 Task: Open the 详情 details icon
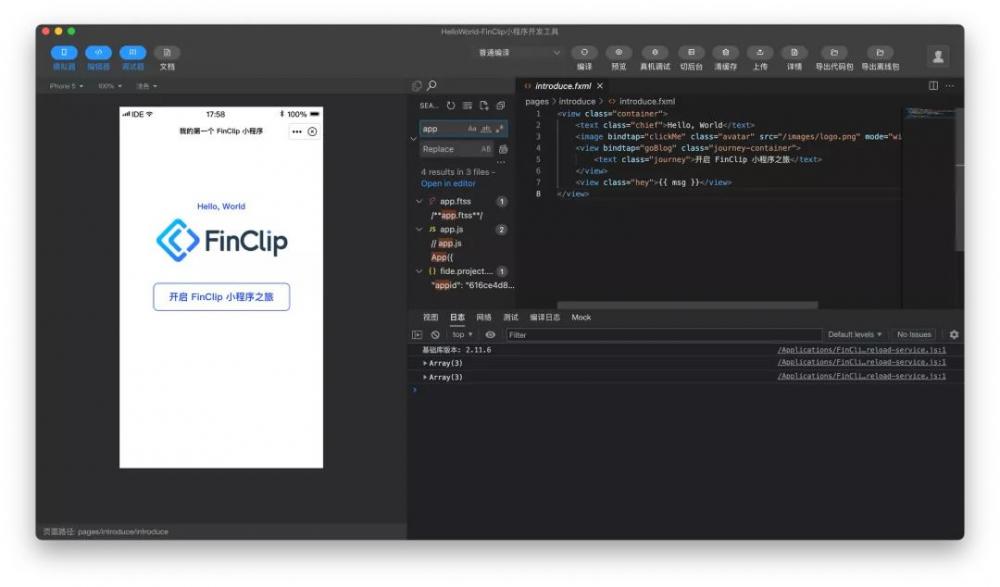click(795, 52)
